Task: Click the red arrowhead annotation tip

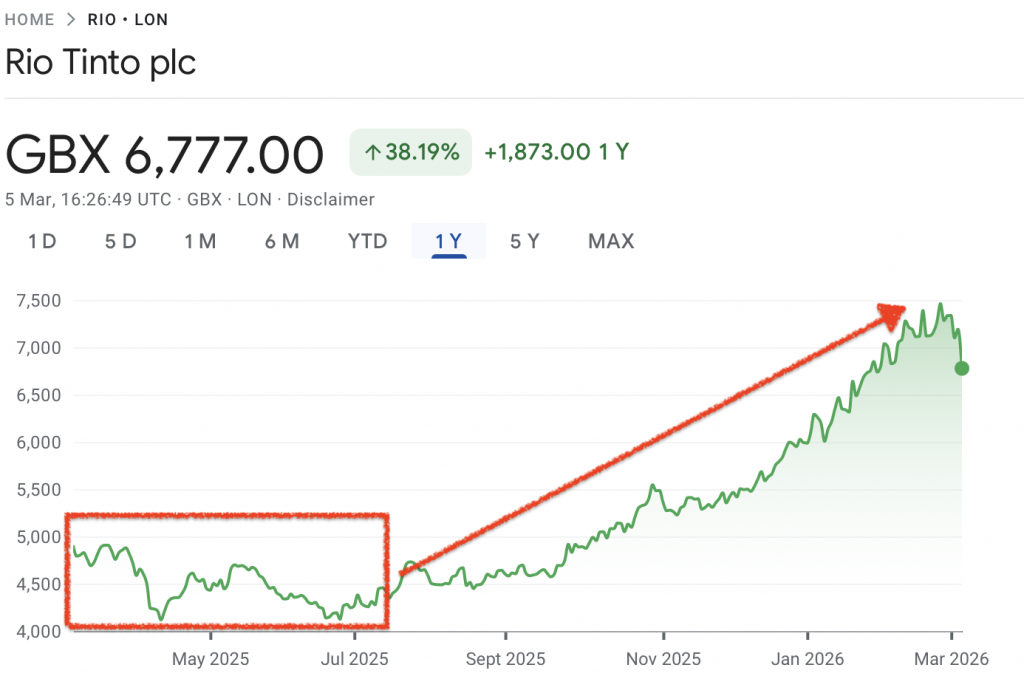Action: [x=892, y=313]
